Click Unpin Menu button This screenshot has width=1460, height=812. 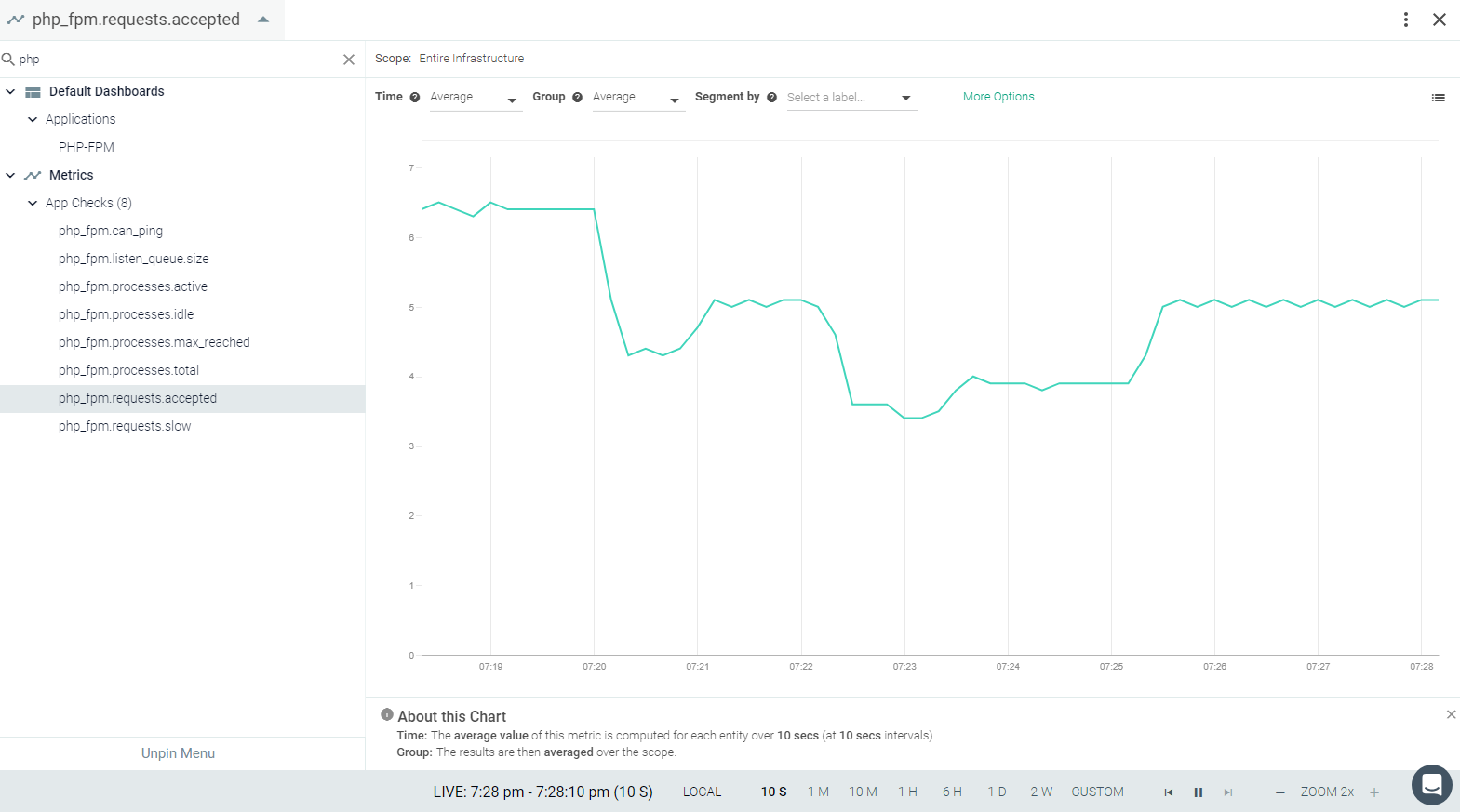pos(178,753)
